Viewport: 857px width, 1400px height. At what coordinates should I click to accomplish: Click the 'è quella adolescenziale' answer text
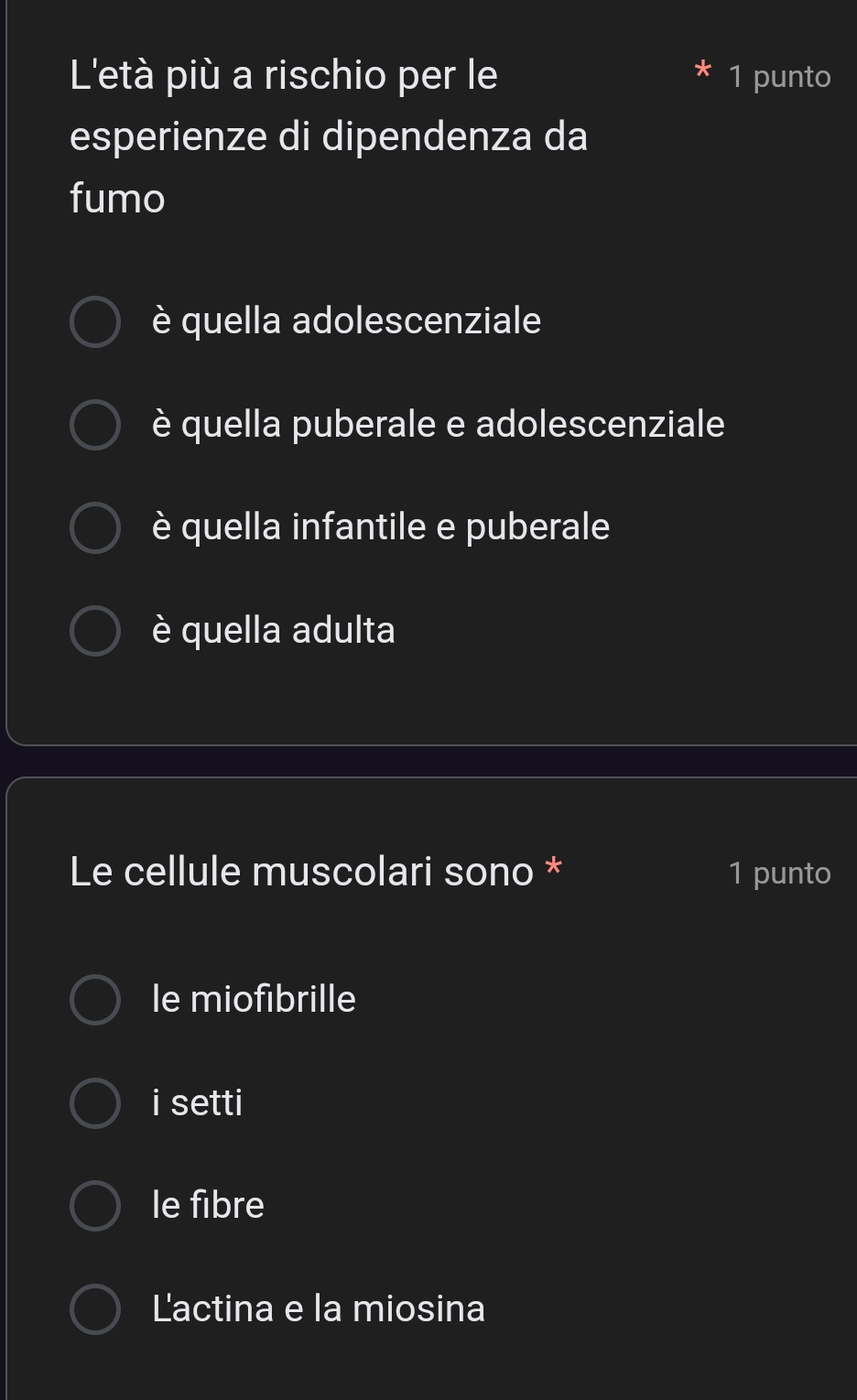tap(346, 321)
